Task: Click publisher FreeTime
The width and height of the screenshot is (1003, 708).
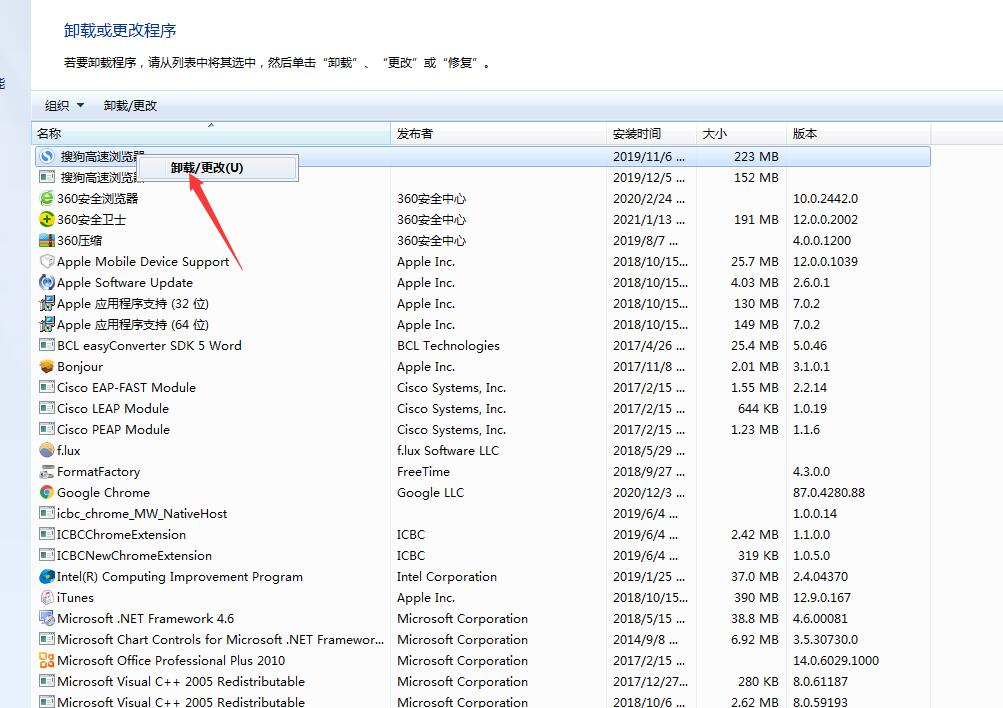Action: [423, 471]
